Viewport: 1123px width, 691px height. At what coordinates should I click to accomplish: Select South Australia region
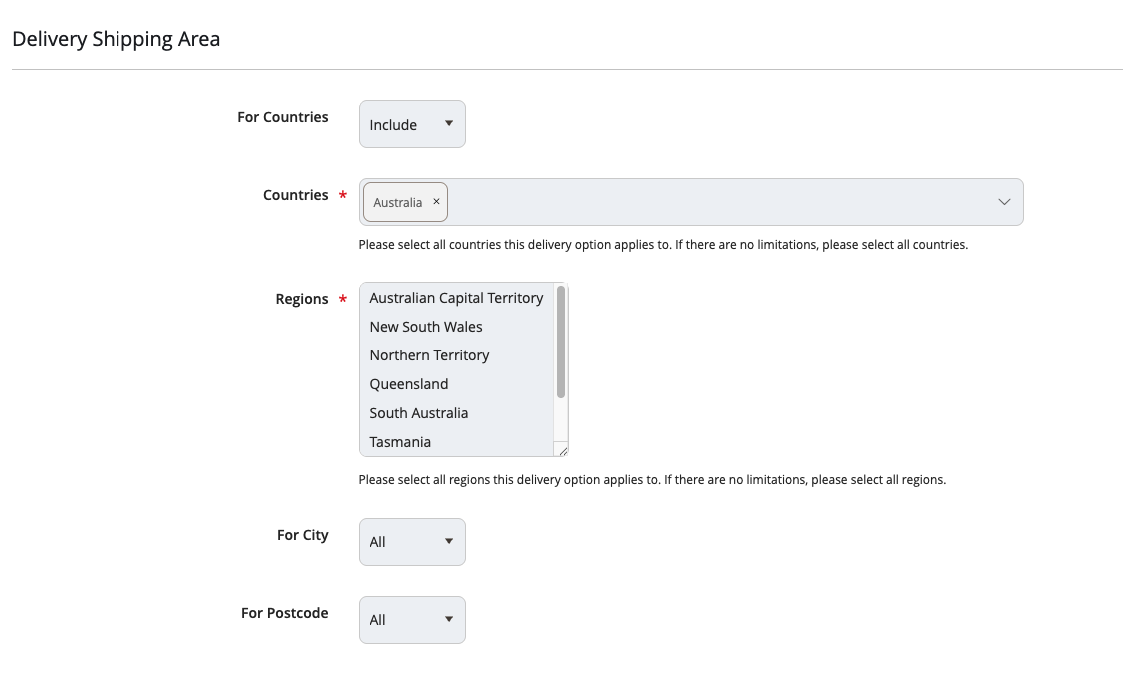tap(419, 413)
